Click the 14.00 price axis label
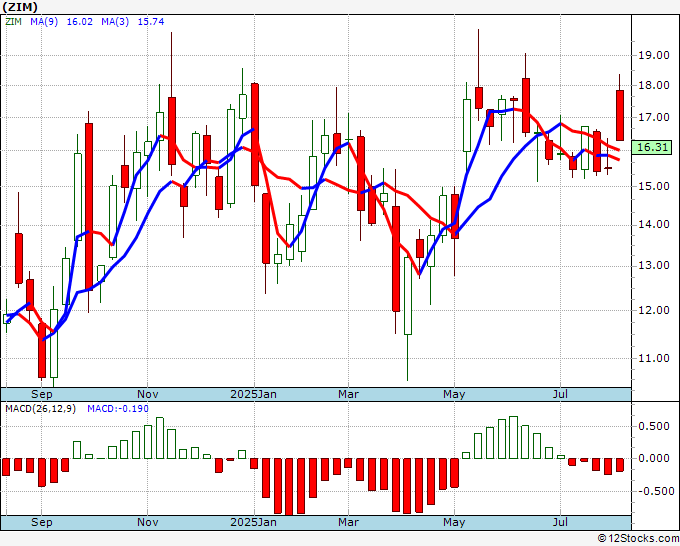The width and height of the screenshot is (680, 546). (654, 225)
